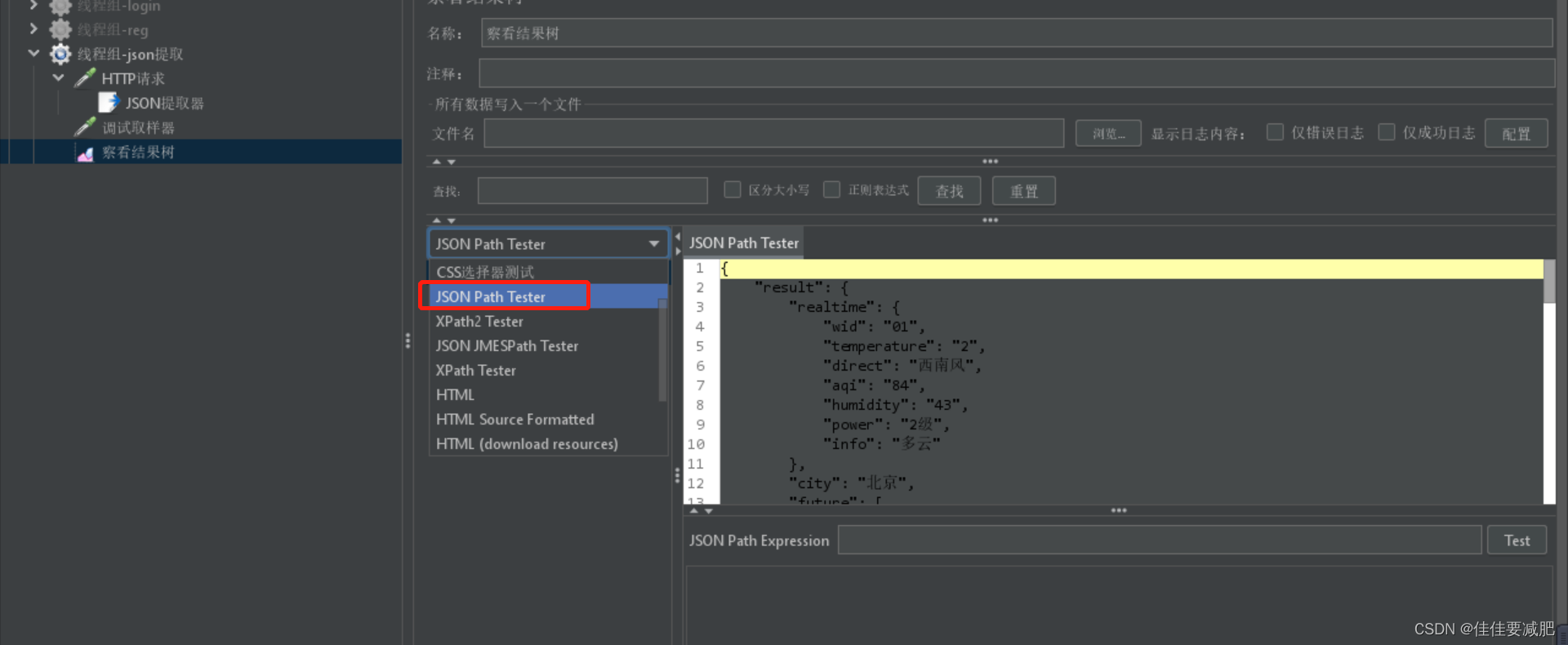The image size is (1568, 645).
Task: Click the "temperature": "2" line in JSON
Action: tap(904, 346)
